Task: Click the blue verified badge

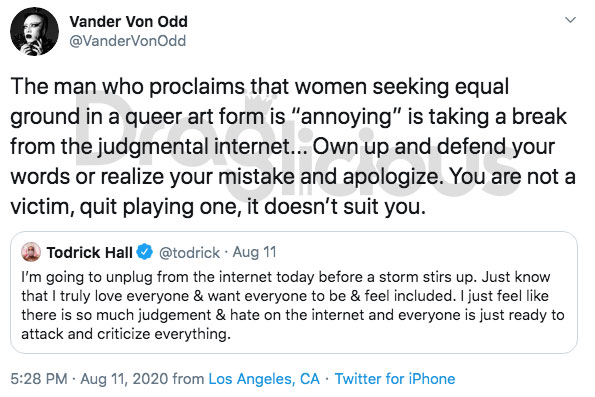Action: pos(145,252)
